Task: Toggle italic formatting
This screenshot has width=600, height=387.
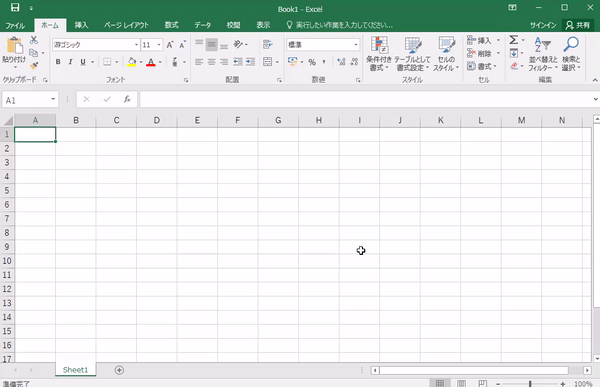Action: pos(70,62)
